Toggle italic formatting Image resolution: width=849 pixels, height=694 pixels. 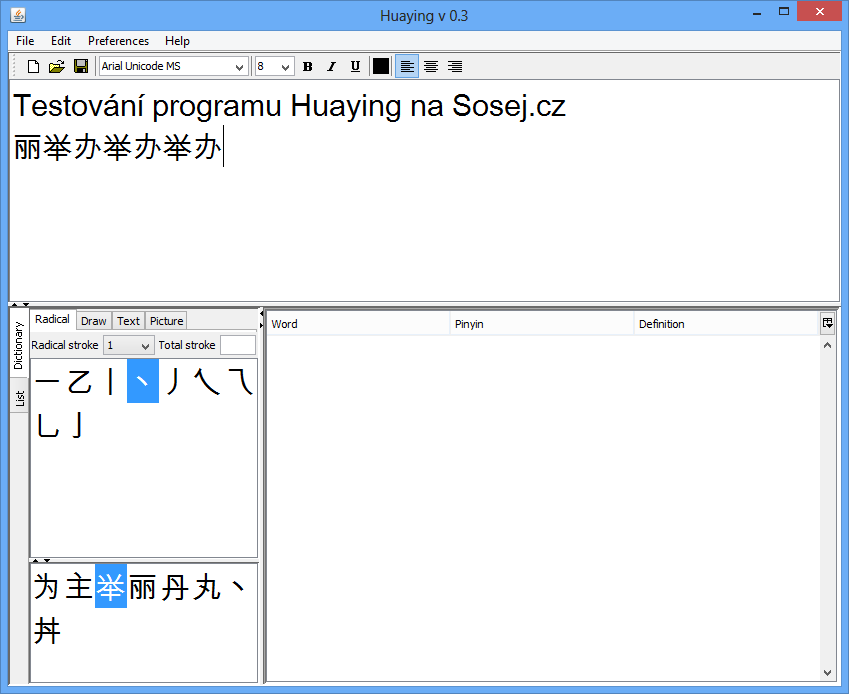(331, 67)
